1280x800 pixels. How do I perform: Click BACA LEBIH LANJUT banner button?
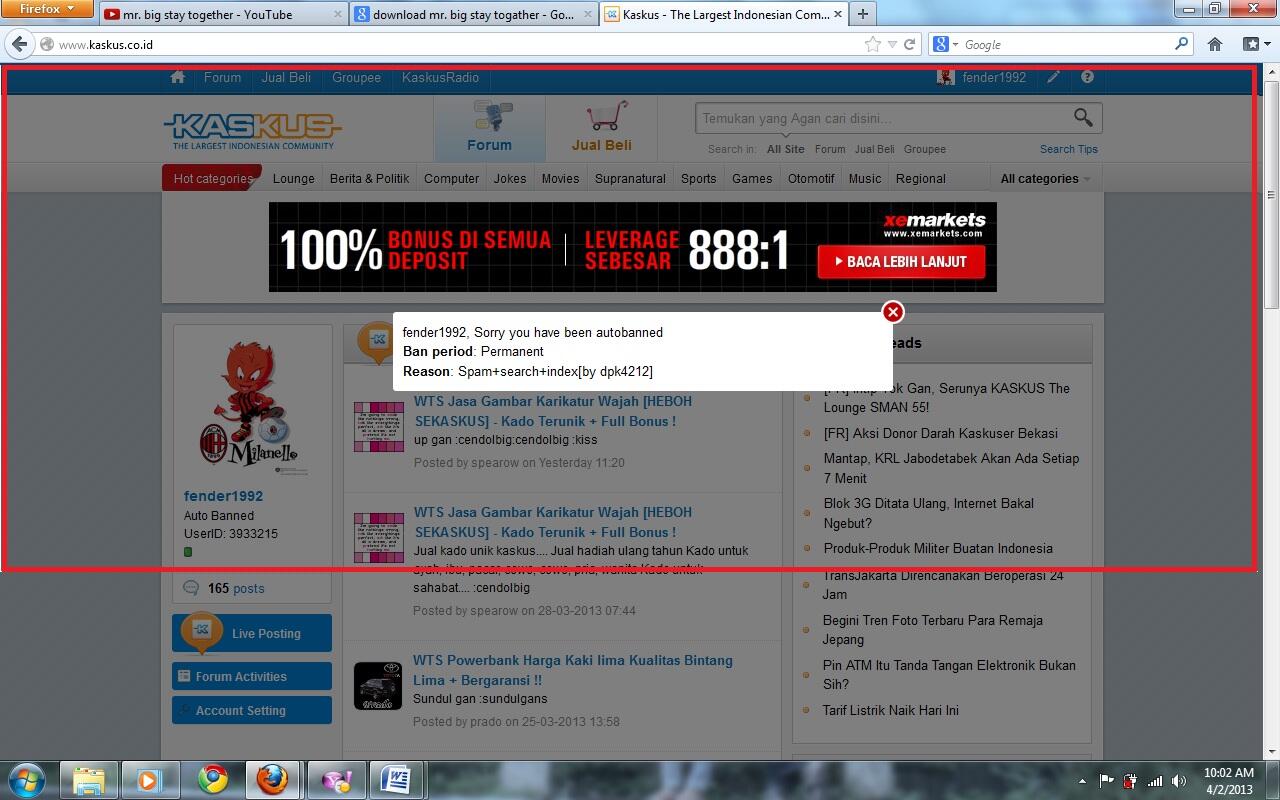pos(901,261)
